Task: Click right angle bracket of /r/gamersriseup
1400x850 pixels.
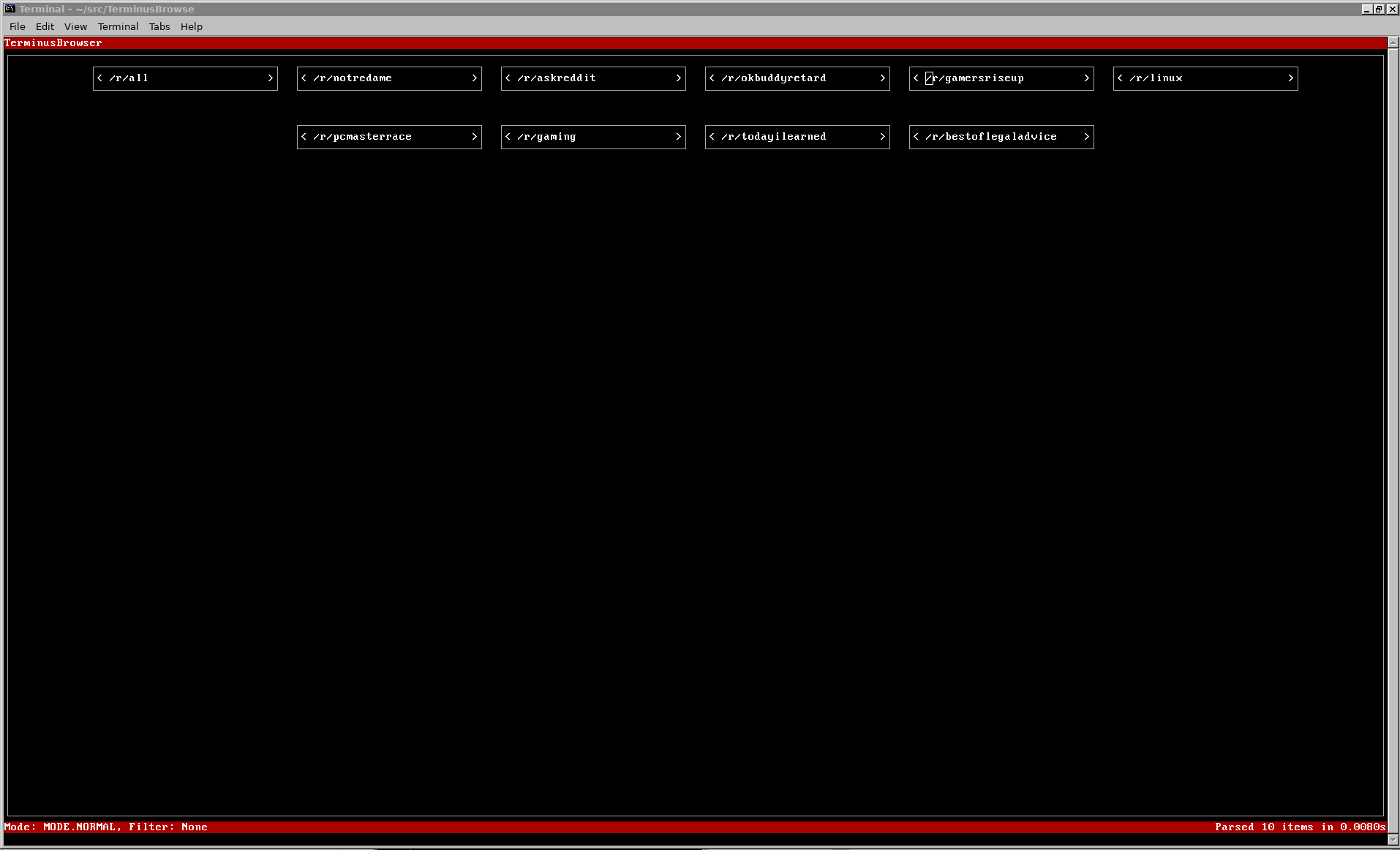Action: pyautogui.click(x=1086, y=78)
